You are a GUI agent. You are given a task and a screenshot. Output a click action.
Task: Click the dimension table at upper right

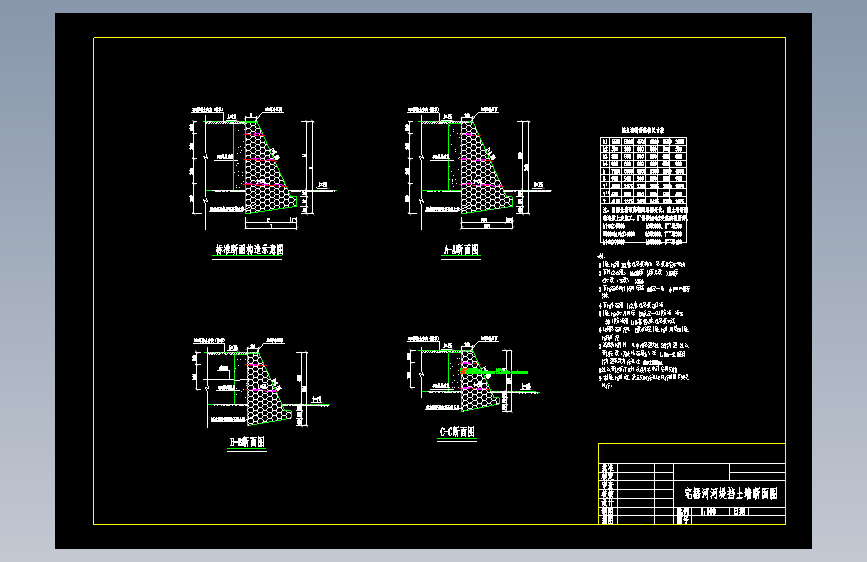pyautogui.click(x=644, y=190)
